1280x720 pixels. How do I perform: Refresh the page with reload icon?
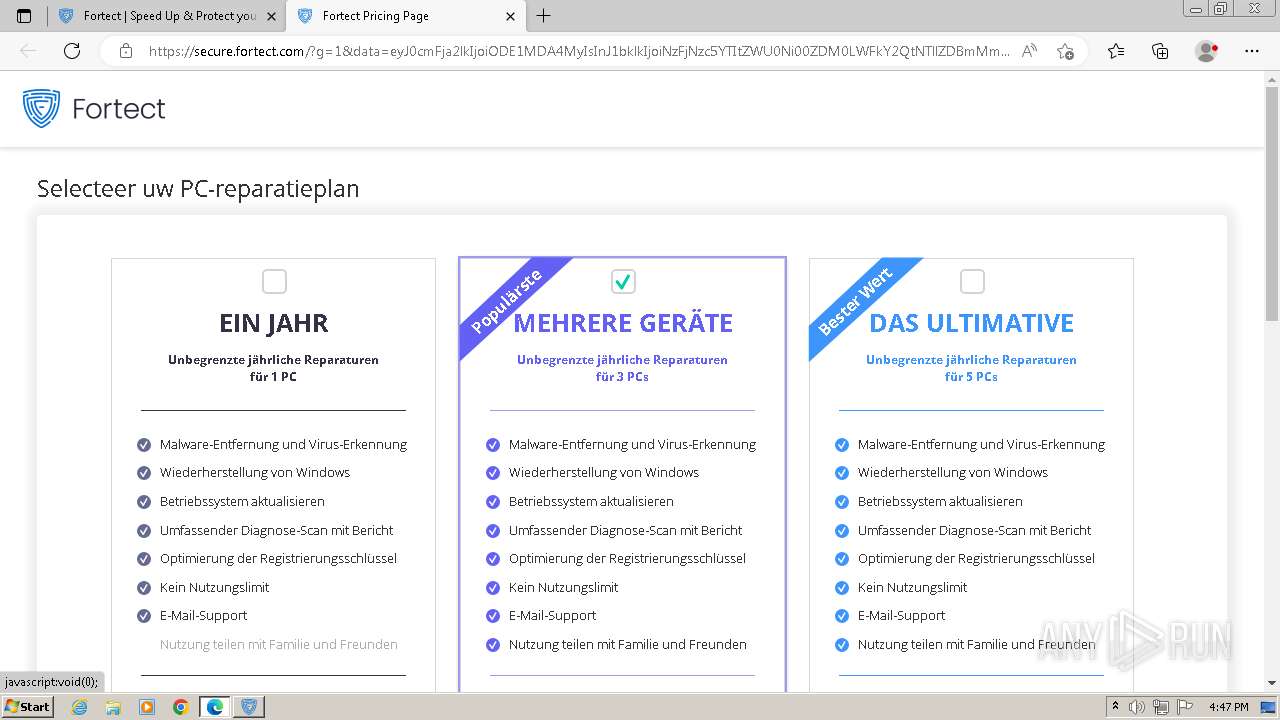pos(72,51)
